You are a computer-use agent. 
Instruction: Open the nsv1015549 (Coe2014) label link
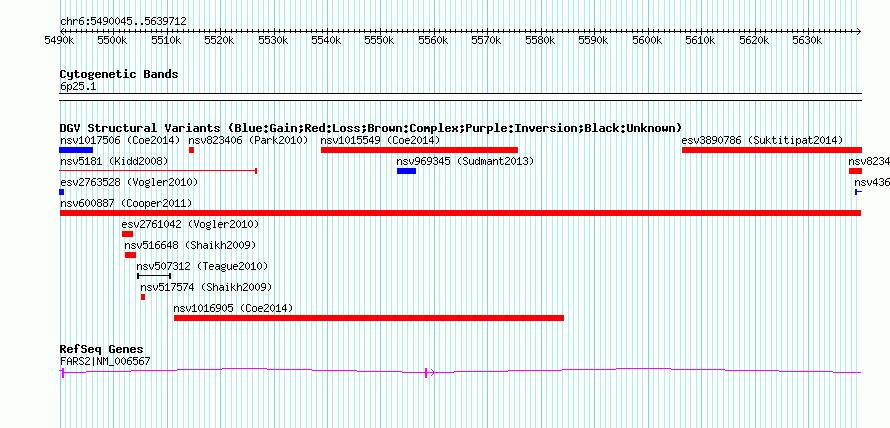coord(380,140)
